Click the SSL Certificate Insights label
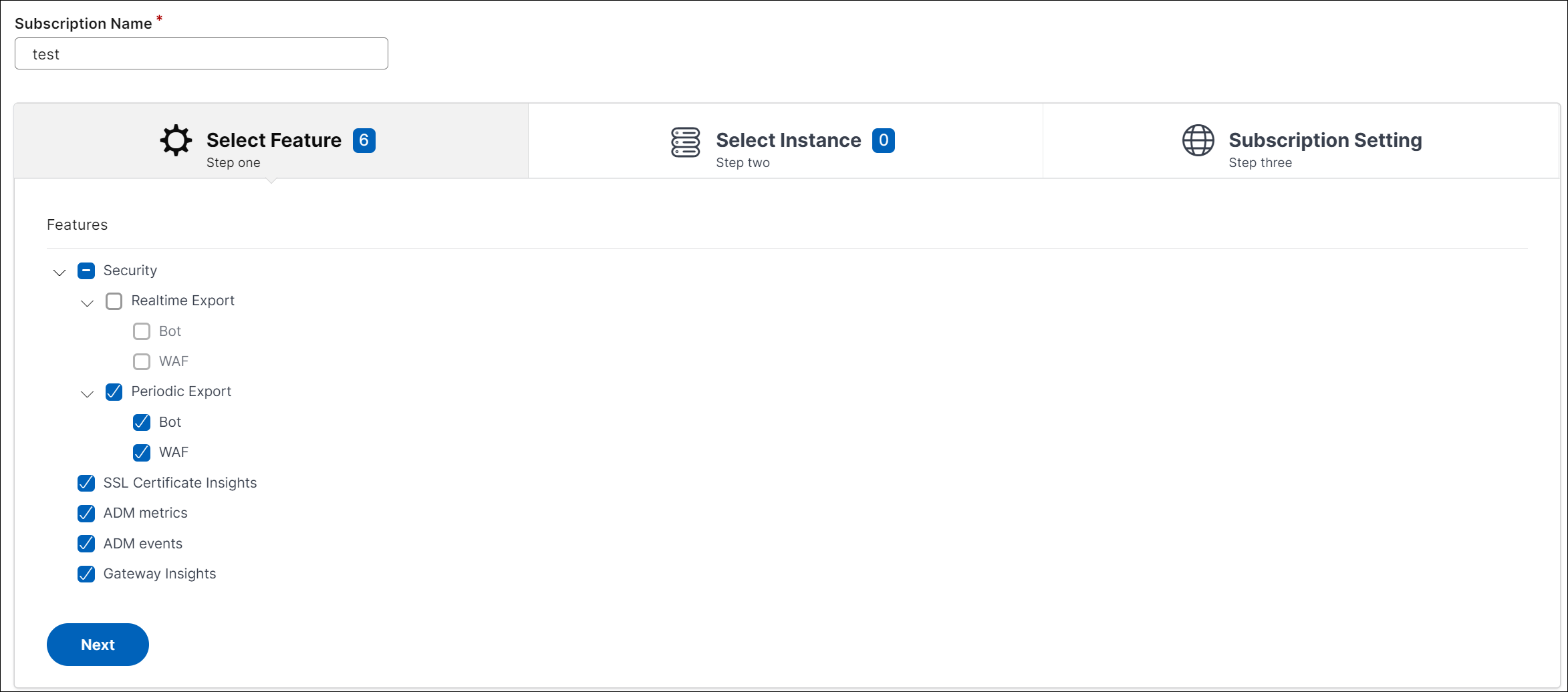This screenshot has height=692, width=1568. (180, 483)
